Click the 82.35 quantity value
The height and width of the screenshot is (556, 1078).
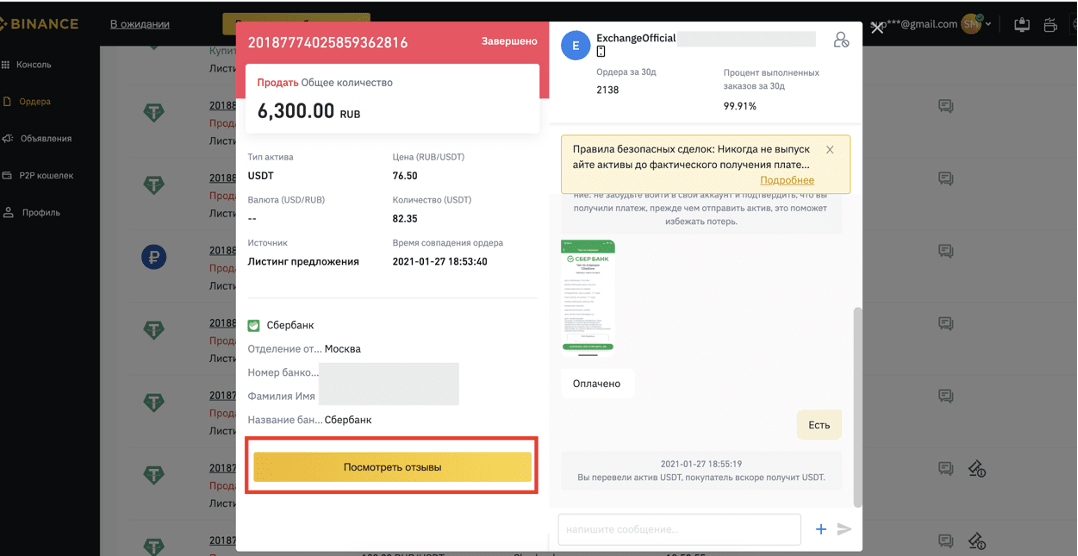[405, 219]
